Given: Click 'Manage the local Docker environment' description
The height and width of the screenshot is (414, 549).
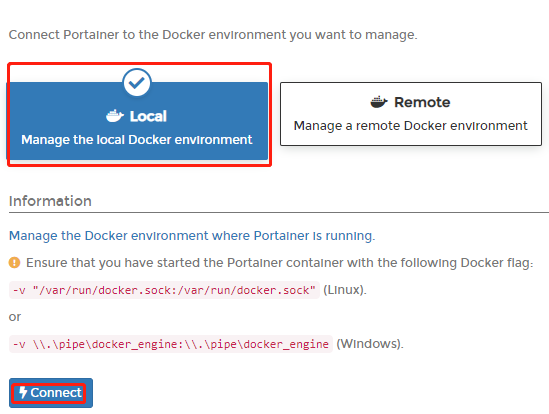Looking at the screenshot, I should point(137,140).
